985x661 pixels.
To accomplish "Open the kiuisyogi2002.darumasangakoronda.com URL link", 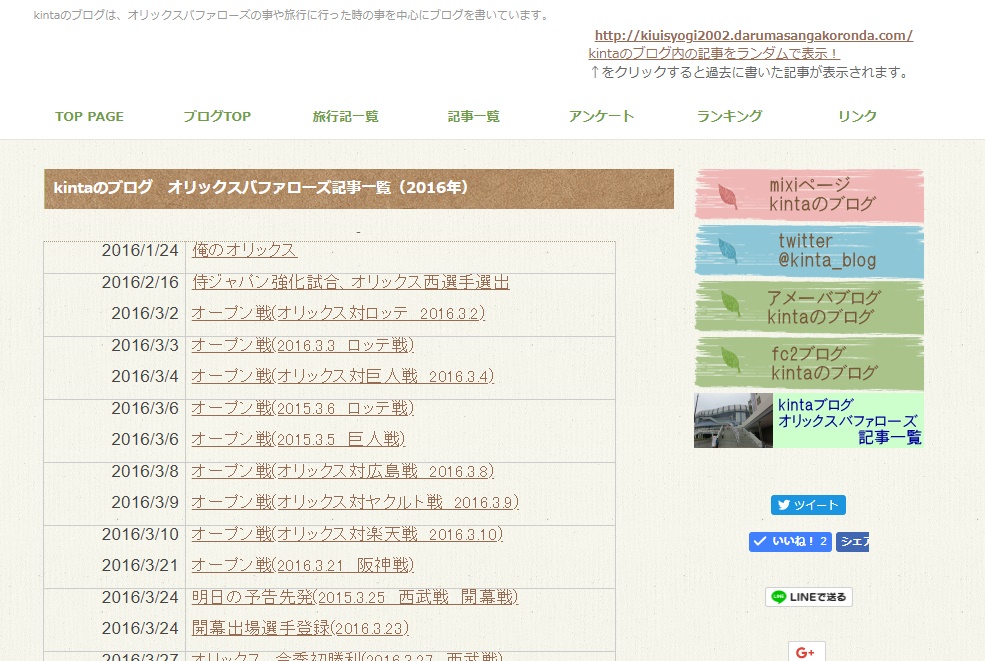I will (754, 36).
